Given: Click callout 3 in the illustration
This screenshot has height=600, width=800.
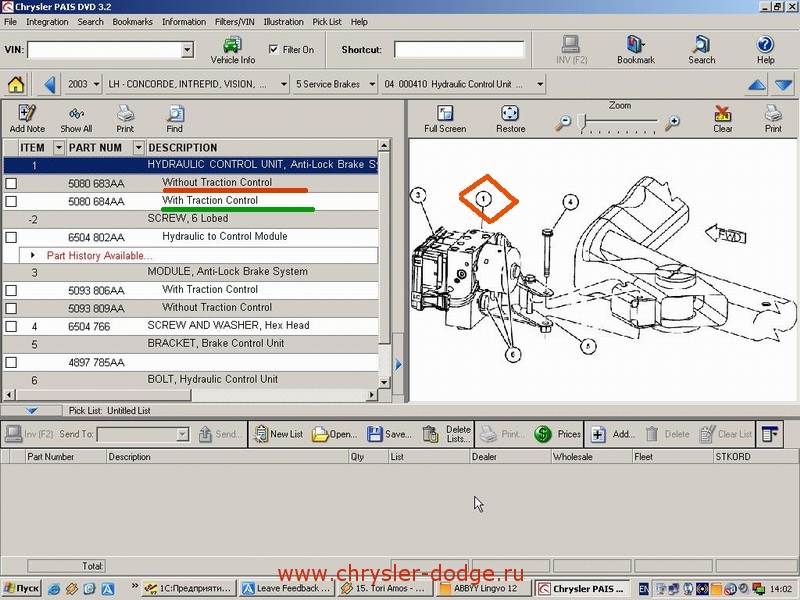Looking at the screenshot, I should pyautogui.click(x=418, y=195).
